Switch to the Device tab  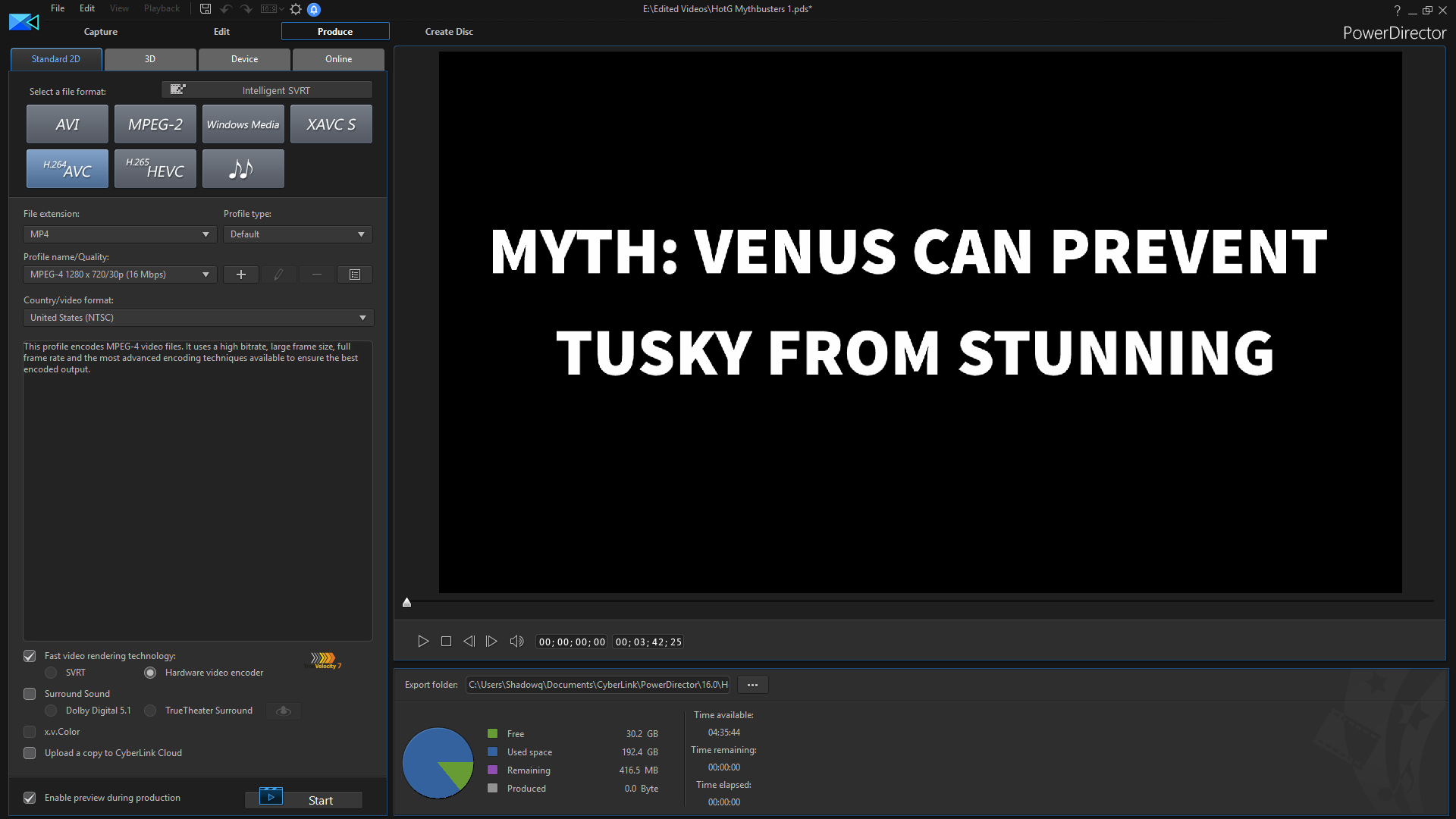click(x=244, y=59)
